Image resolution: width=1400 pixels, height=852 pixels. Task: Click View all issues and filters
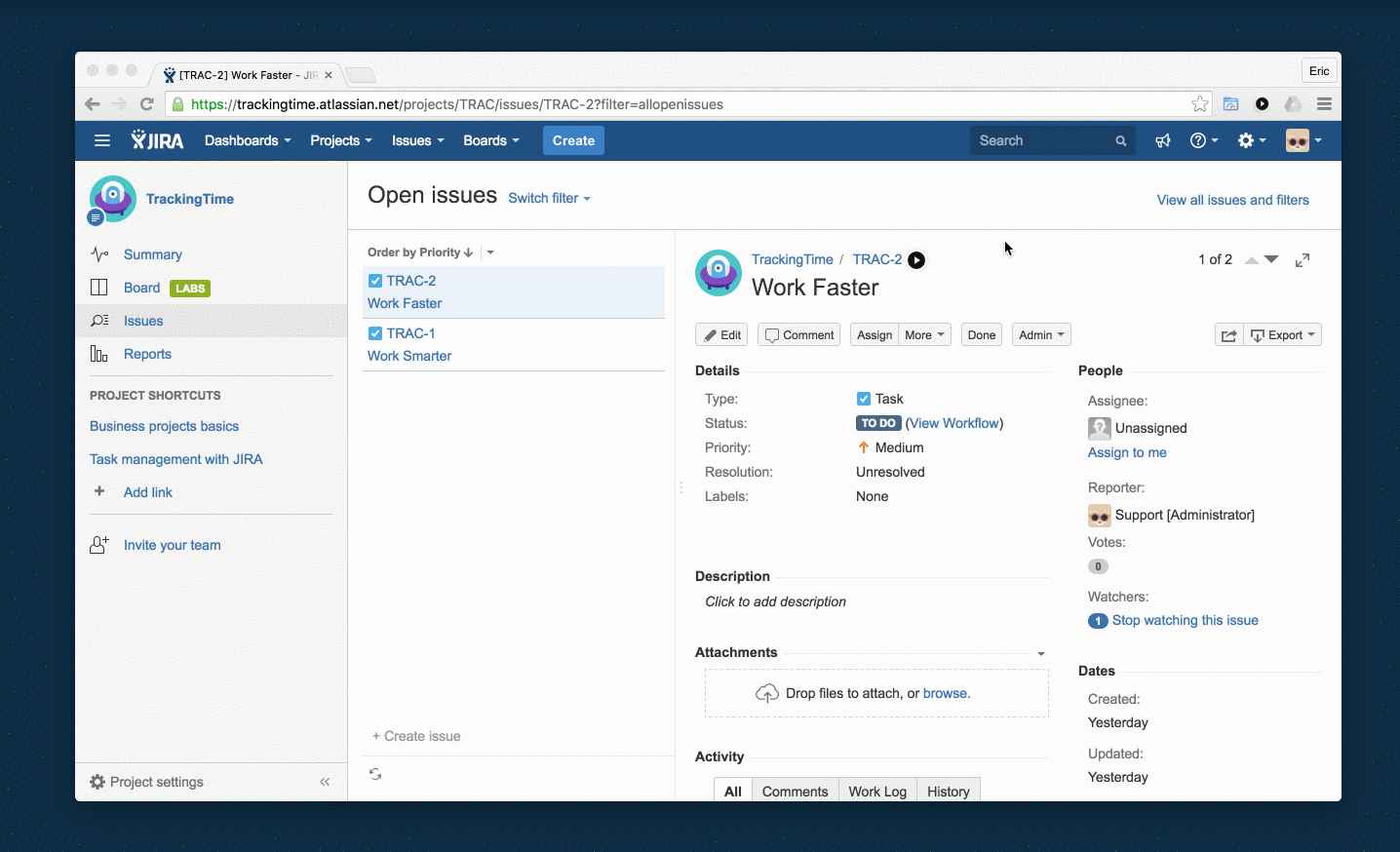pyautogui.click(x=1233, y=200)
